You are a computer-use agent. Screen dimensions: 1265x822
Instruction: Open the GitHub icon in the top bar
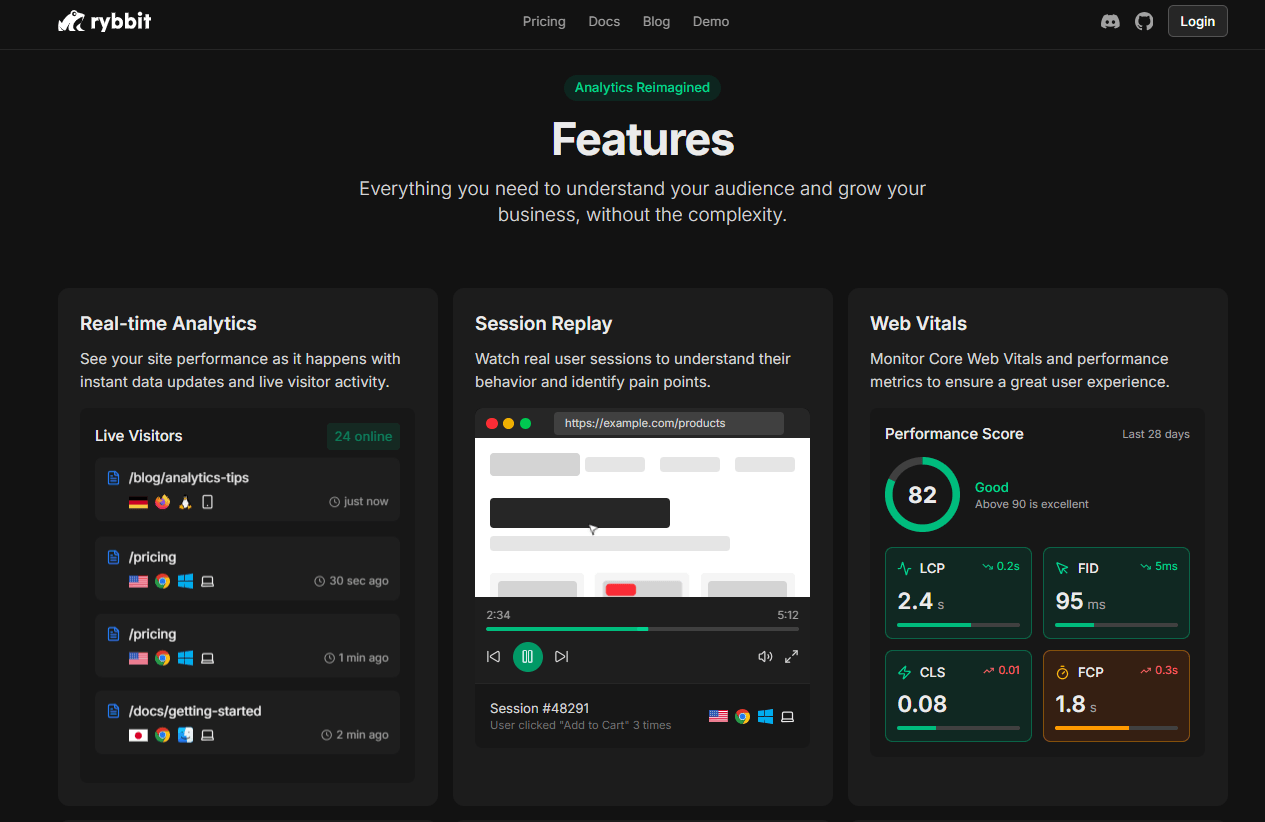[x=1144, y=20]
